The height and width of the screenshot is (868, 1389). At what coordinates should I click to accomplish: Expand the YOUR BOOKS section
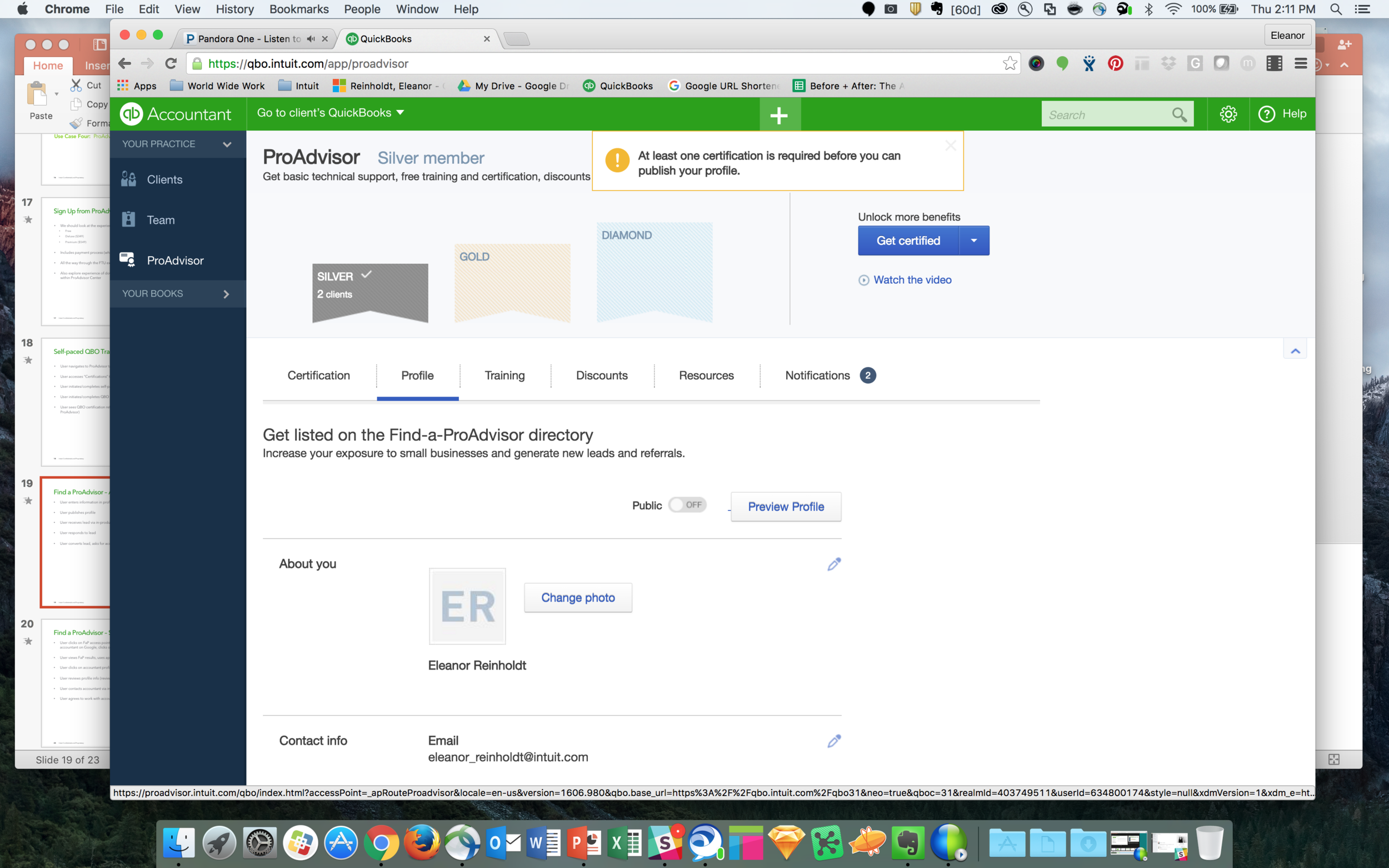coord(226,294)
